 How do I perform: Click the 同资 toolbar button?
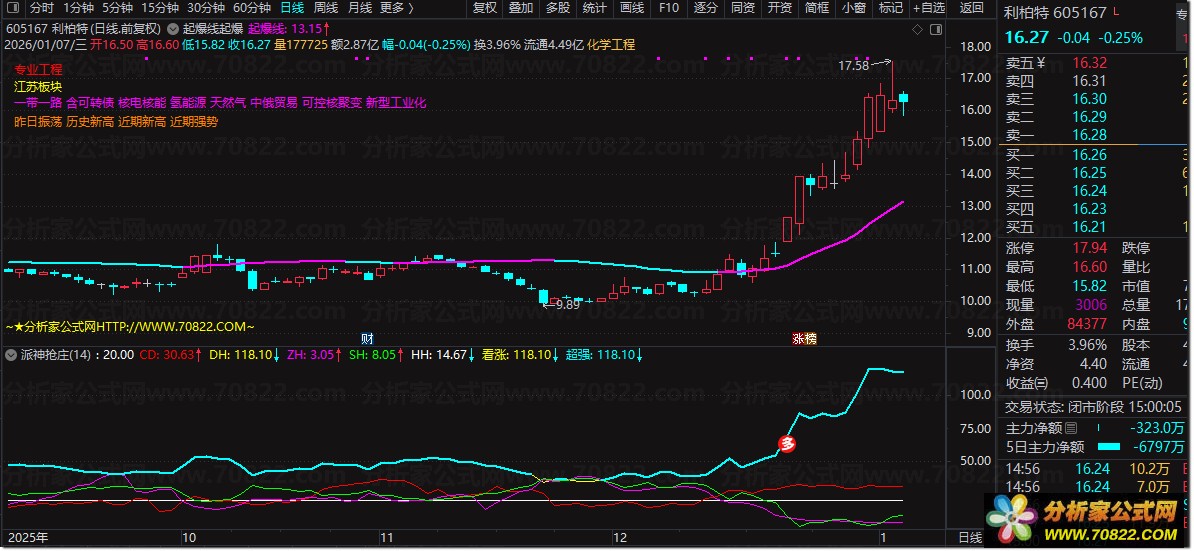[742, 8]
